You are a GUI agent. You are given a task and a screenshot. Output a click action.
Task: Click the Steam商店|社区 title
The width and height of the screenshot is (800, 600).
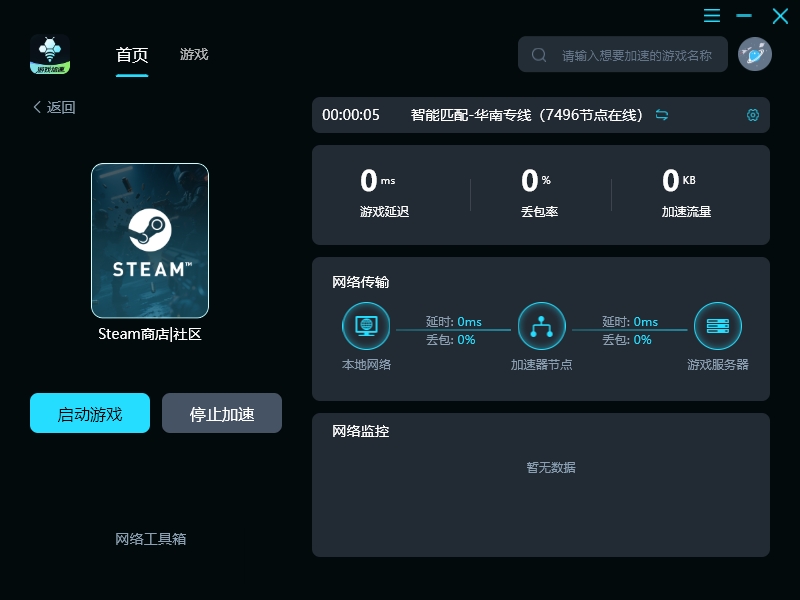(x=150, y=334)
